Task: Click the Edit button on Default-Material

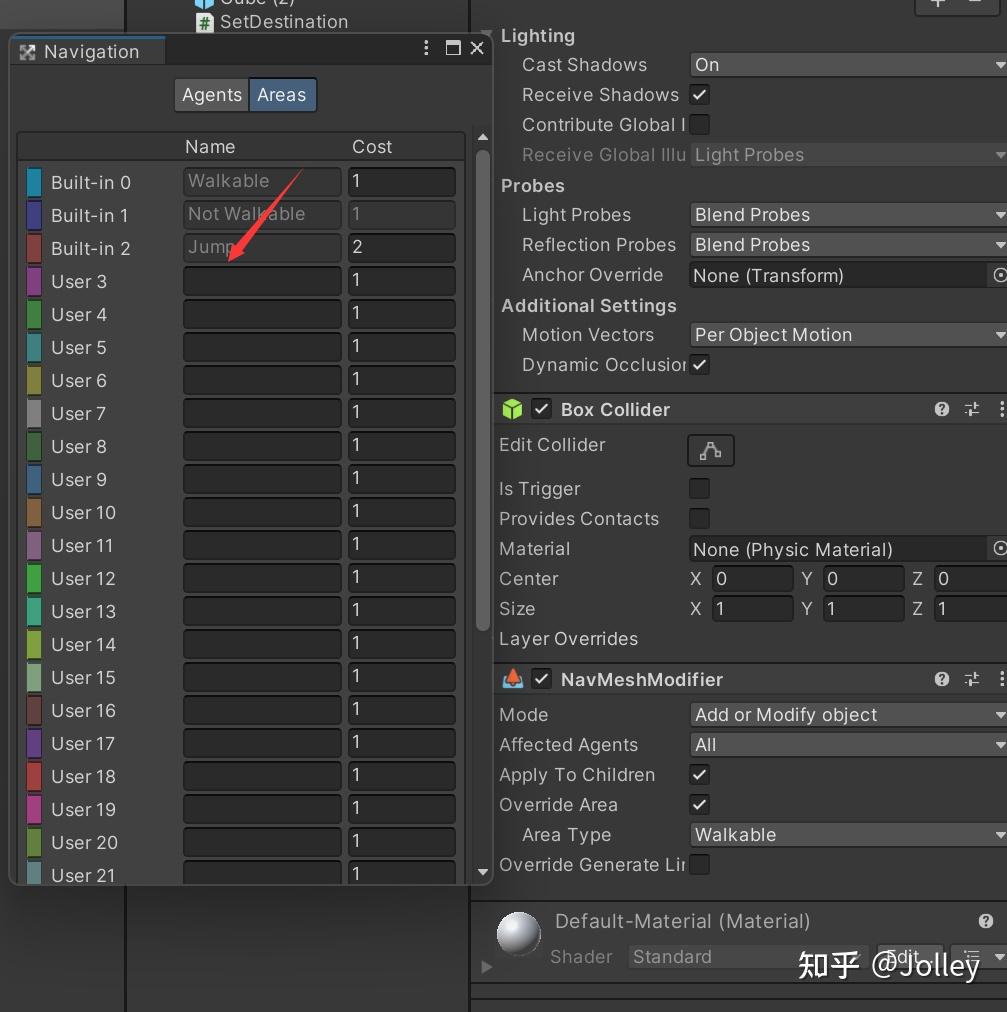Action: coord(908,957)
